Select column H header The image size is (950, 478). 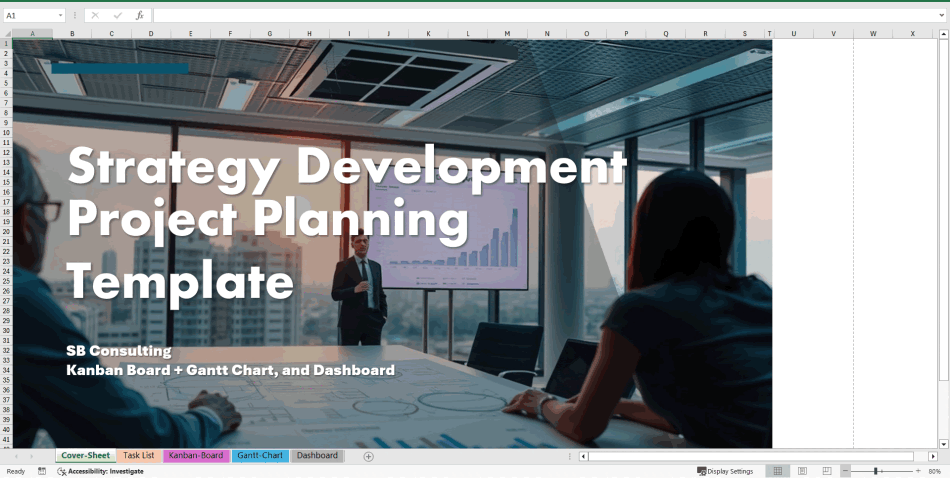click(x=309, y=34)
